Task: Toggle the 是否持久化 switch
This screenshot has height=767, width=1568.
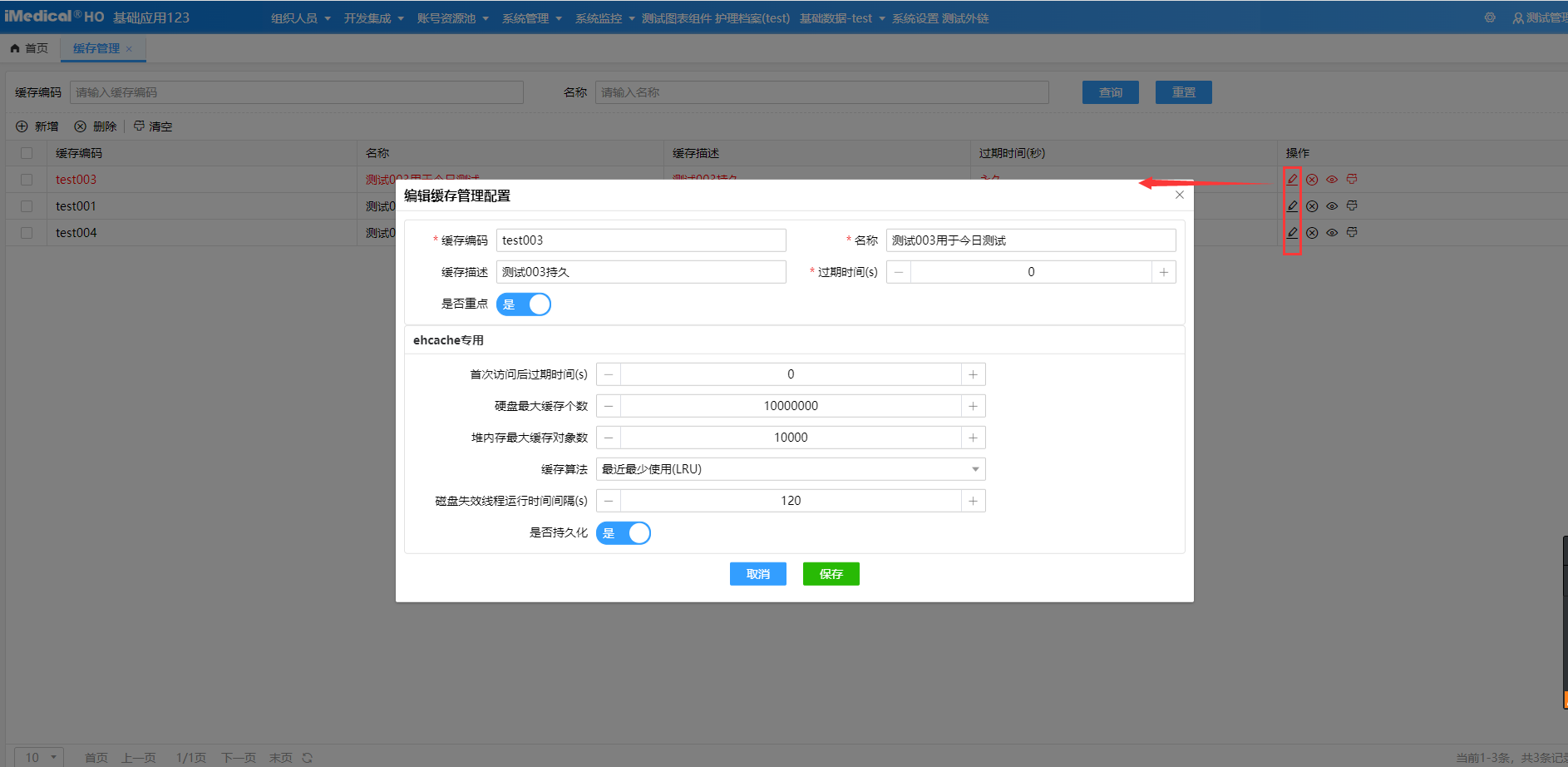Action: 624,533
